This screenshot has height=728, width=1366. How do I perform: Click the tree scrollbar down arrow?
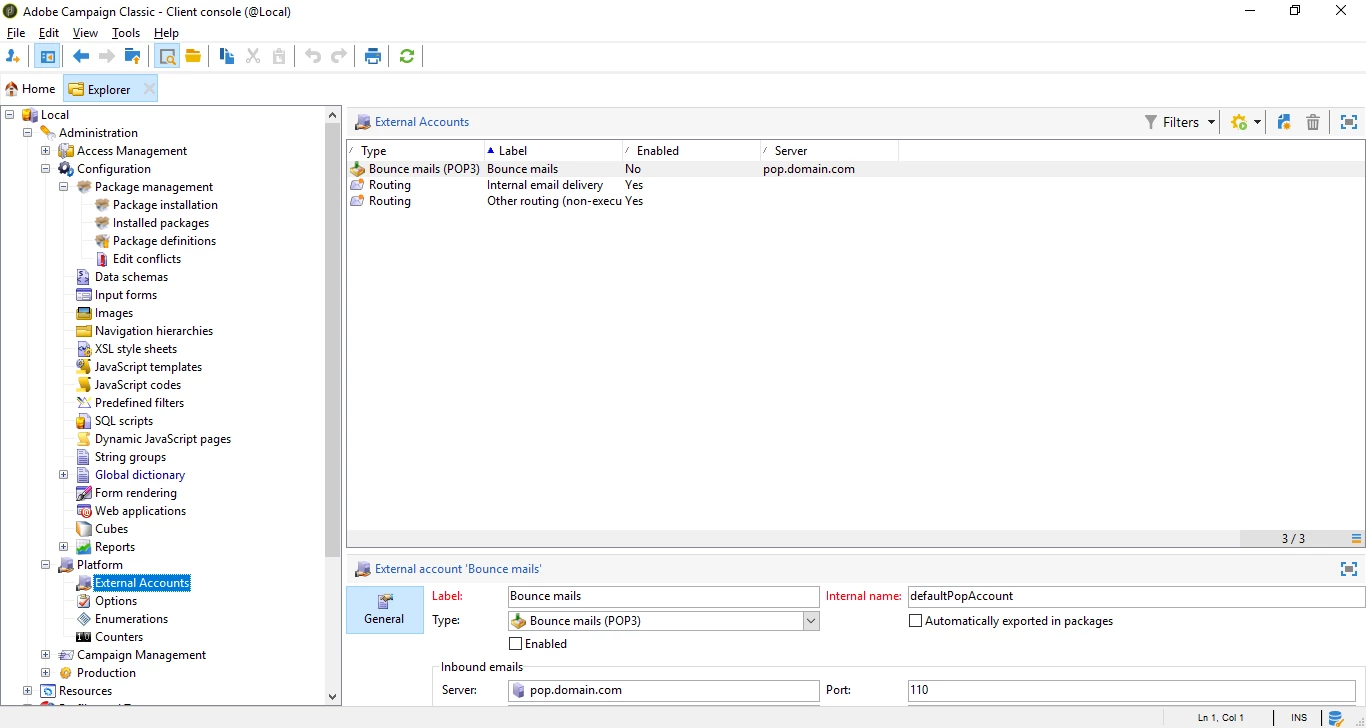tap(333, 696)
